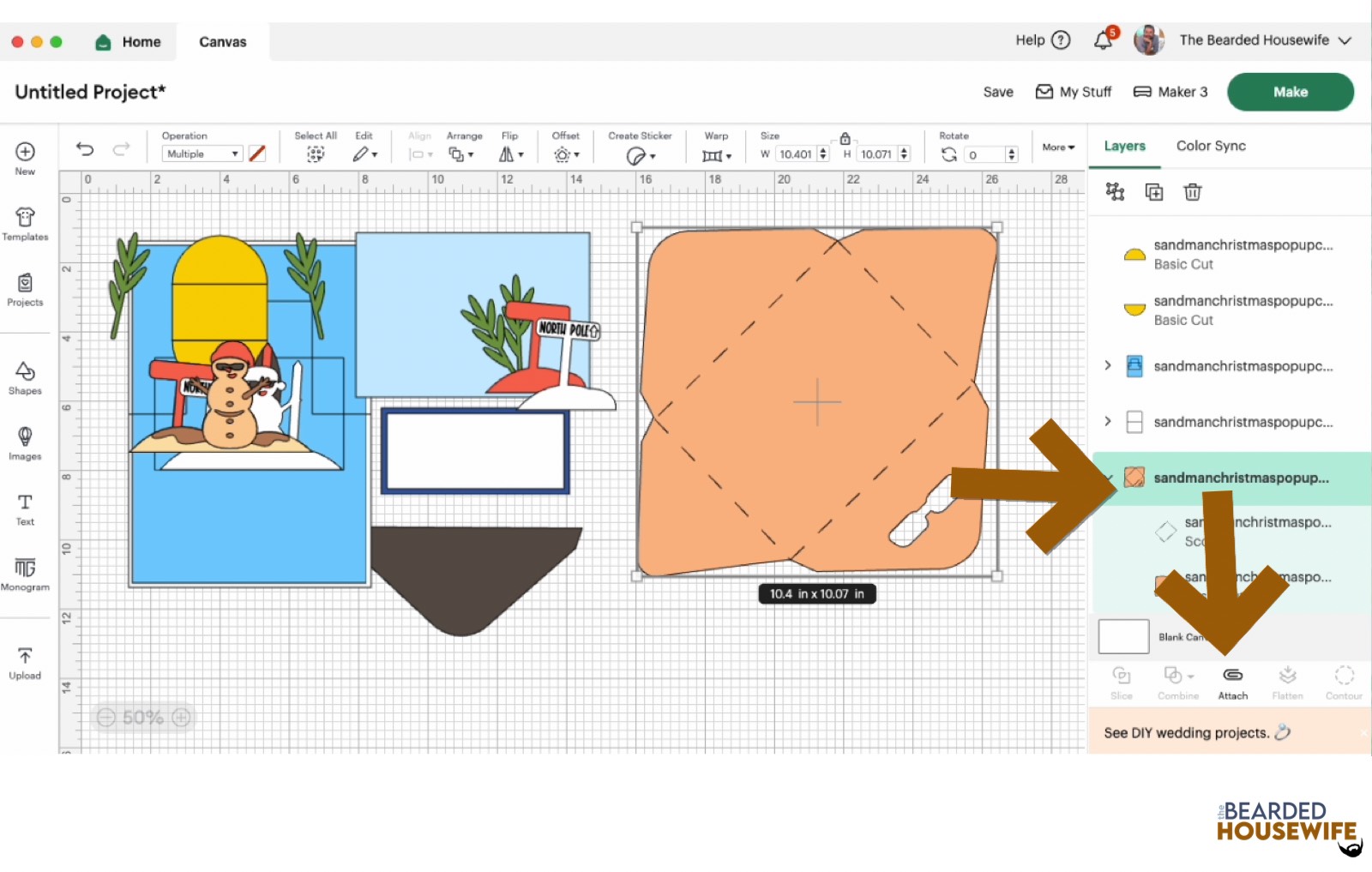
Task: Adjust the rotate stepper arrows
Action: click(1012, 155)
